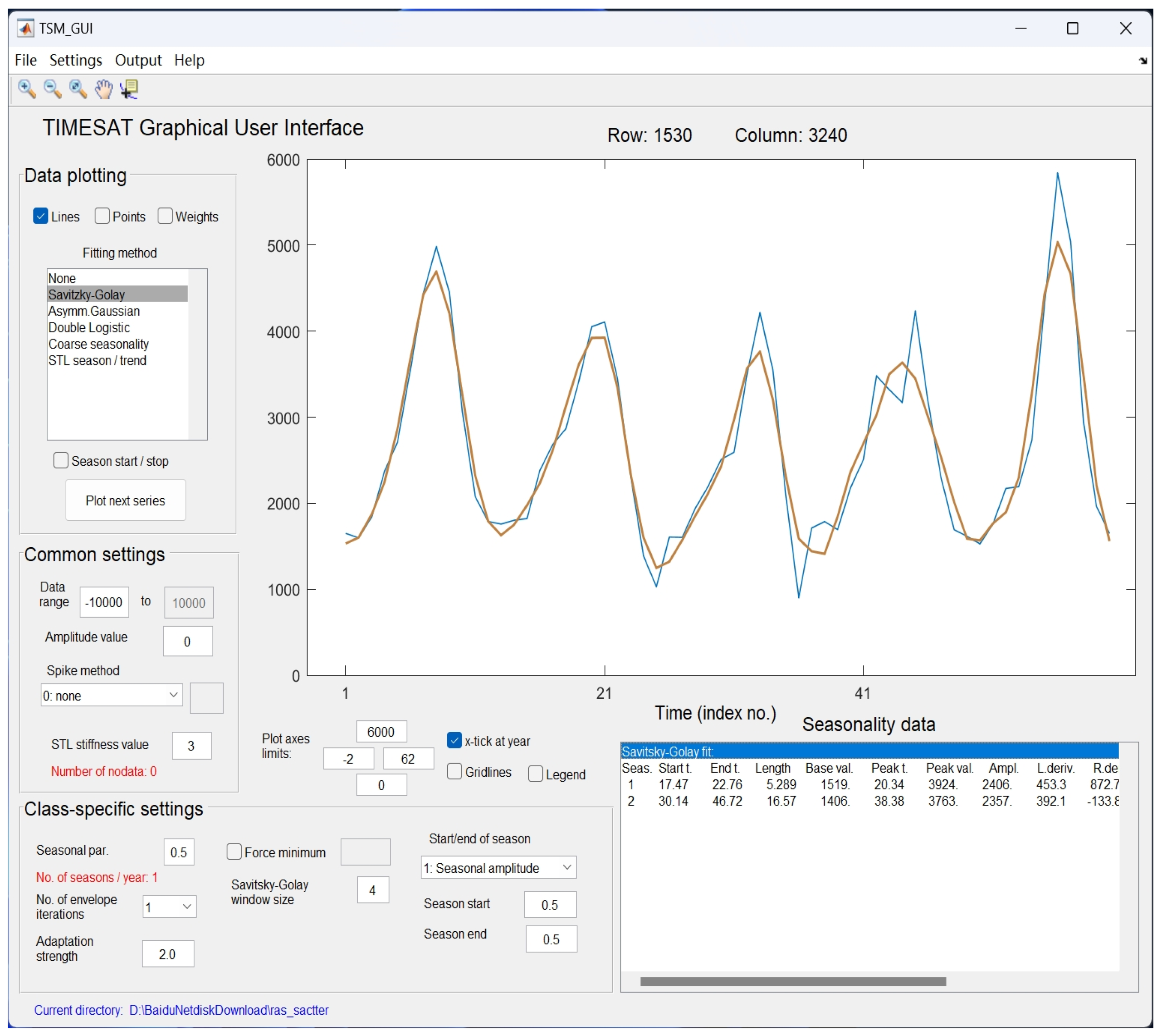Select the Zoom Out magnifier tool

(52, 89)
